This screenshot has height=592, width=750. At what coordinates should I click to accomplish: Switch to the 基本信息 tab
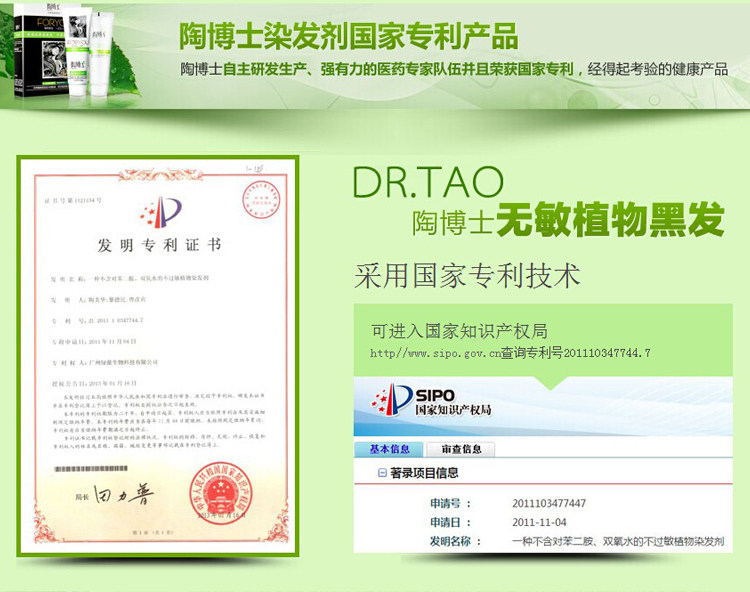tap(389, 449)
